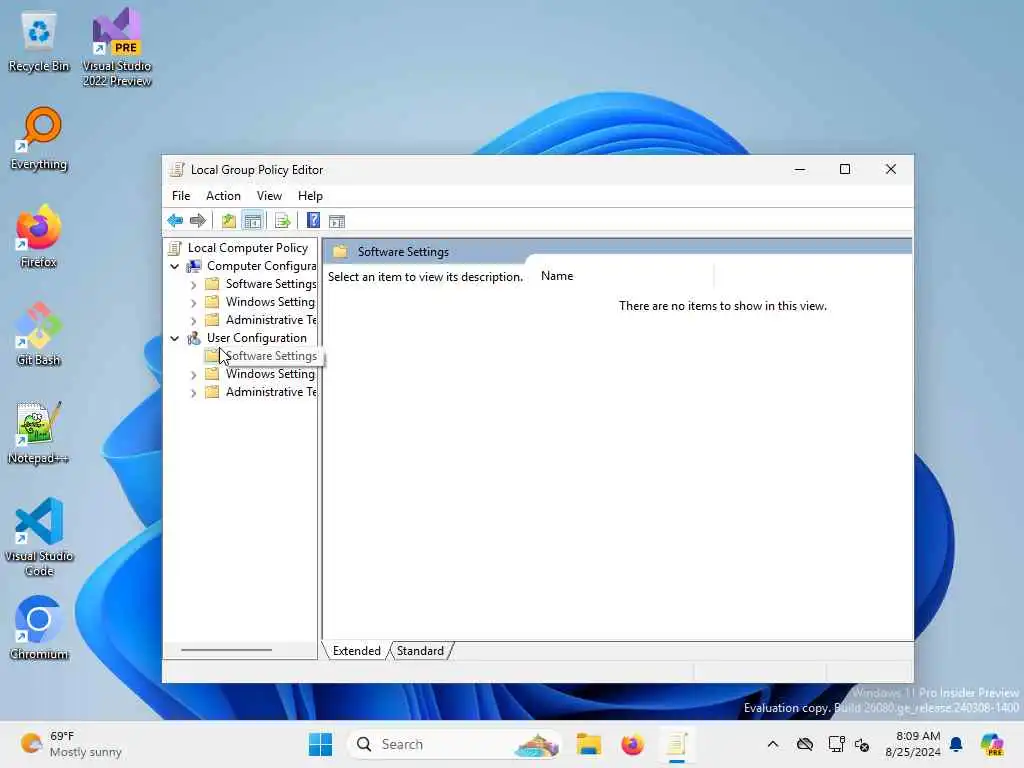
Task: Select Local Computer Policy root node
Action: coord(248,248)
